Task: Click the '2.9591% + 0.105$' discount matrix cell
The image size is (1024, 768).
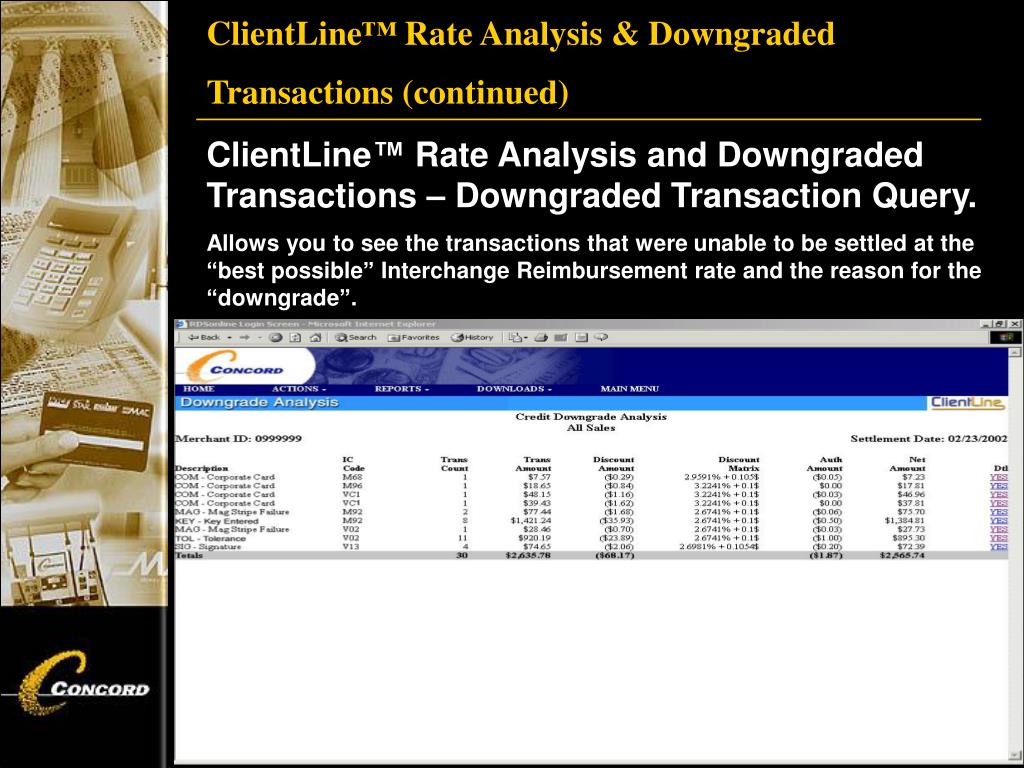Action: pos(721,477)
